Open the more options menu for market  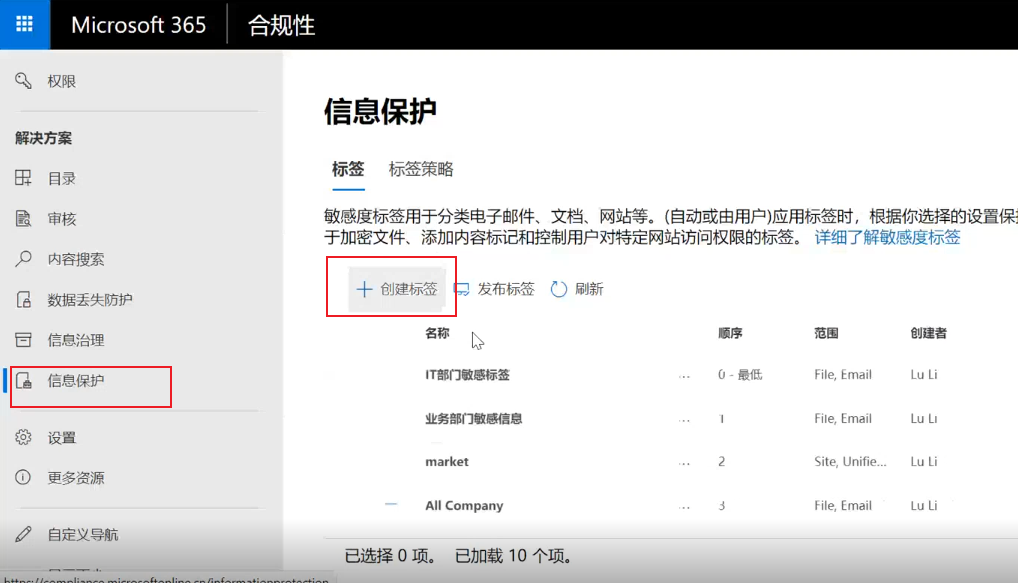click(x=684, y=462)
